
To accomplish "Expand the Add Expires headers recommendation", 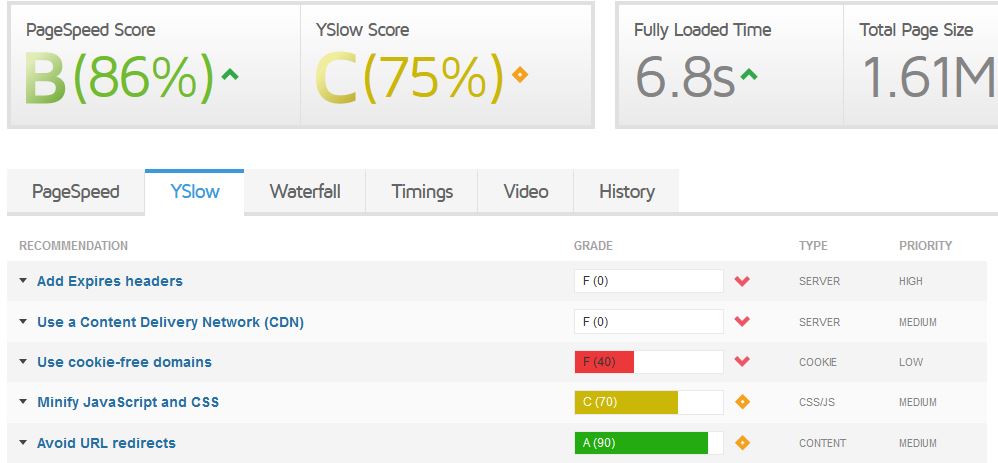I will 23,282.
